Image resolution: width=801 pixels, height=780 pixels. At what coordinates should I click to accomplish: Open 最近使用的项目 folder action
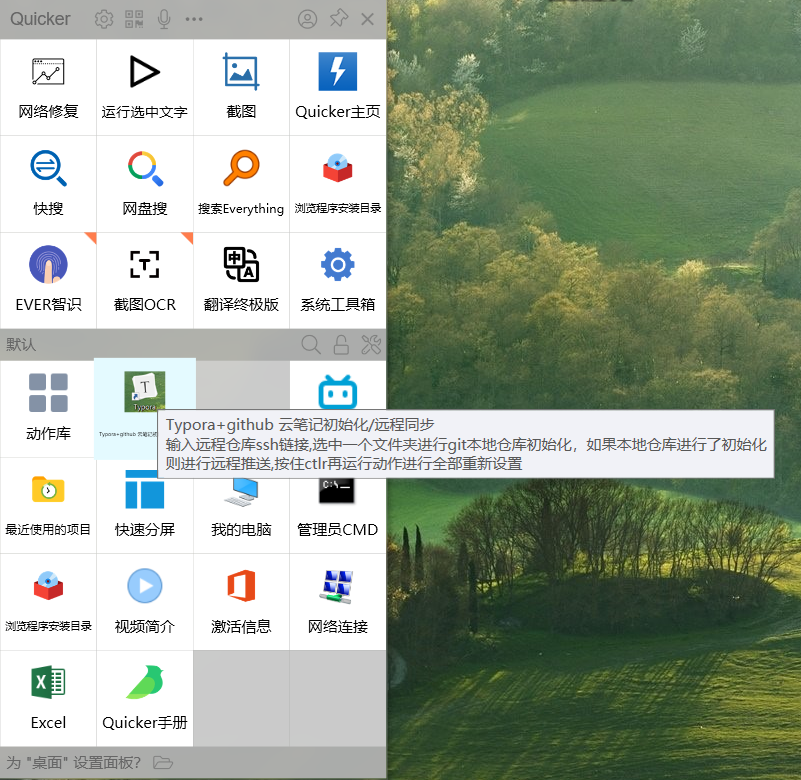49,505
